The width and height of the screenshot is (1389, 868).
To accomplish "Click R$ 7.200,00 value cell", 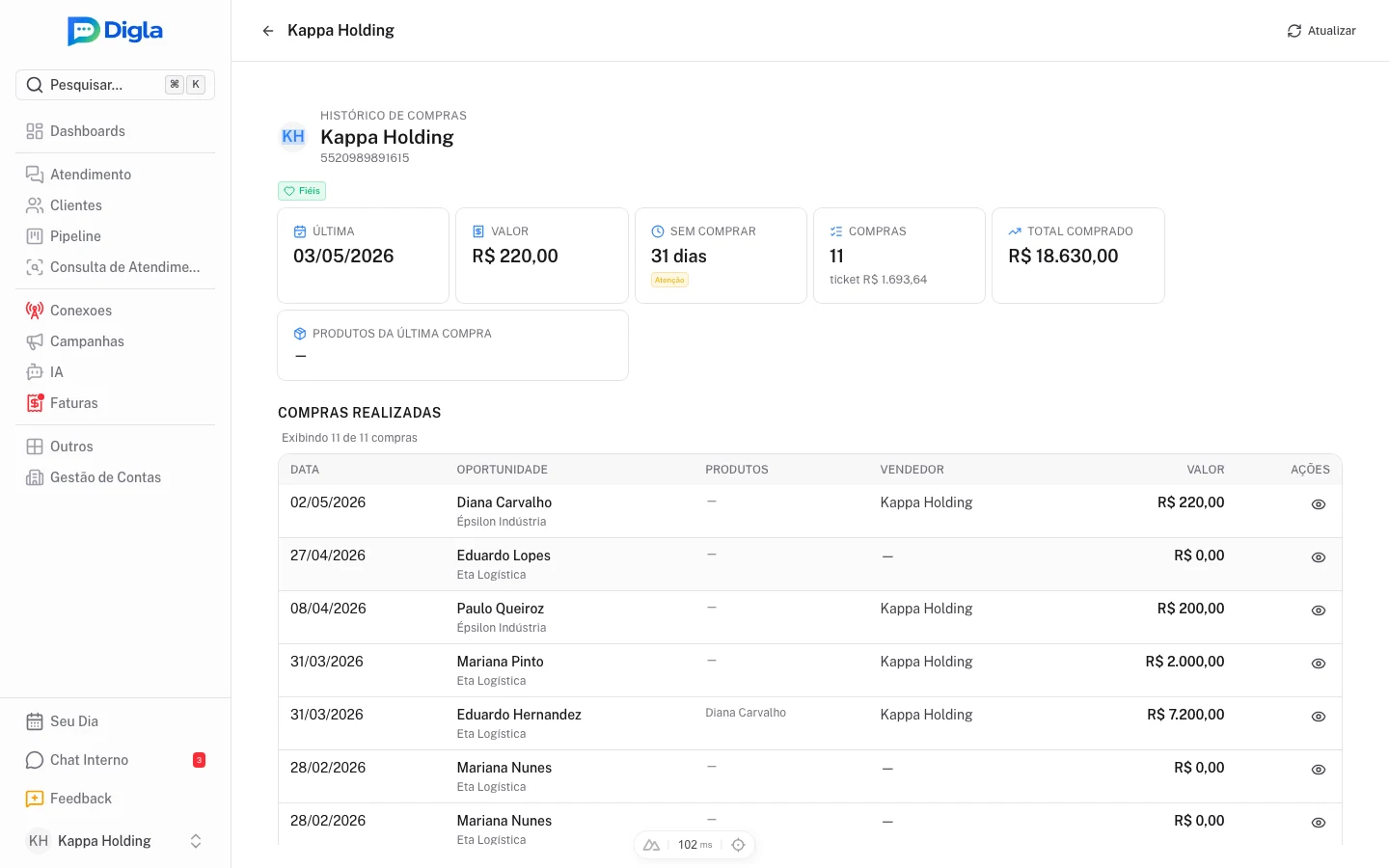I will [1185, 715].
